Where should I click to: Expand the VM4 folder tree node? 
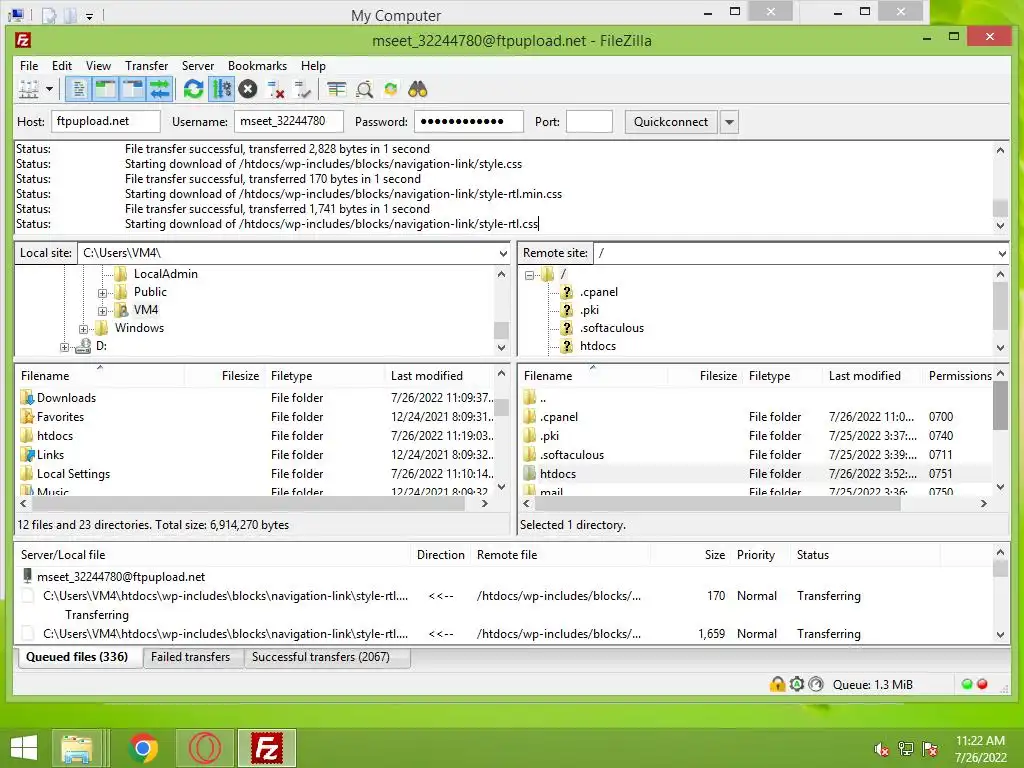coord(102,311)
